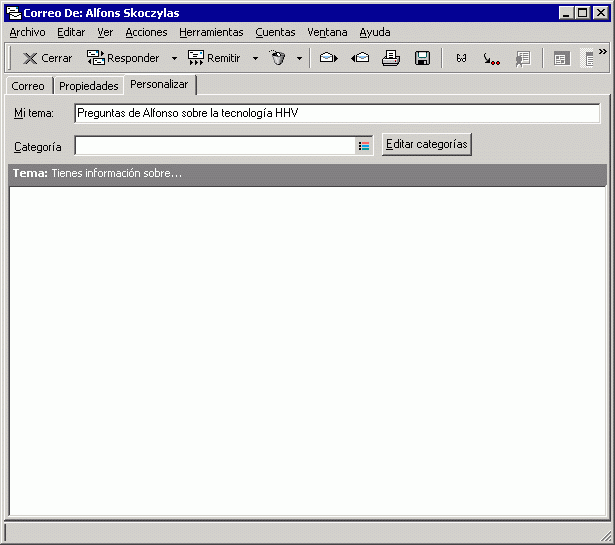Viewport: 615px width, 545px height.
Task: Open the category list icon button
Action: click(x=364, y=146)
